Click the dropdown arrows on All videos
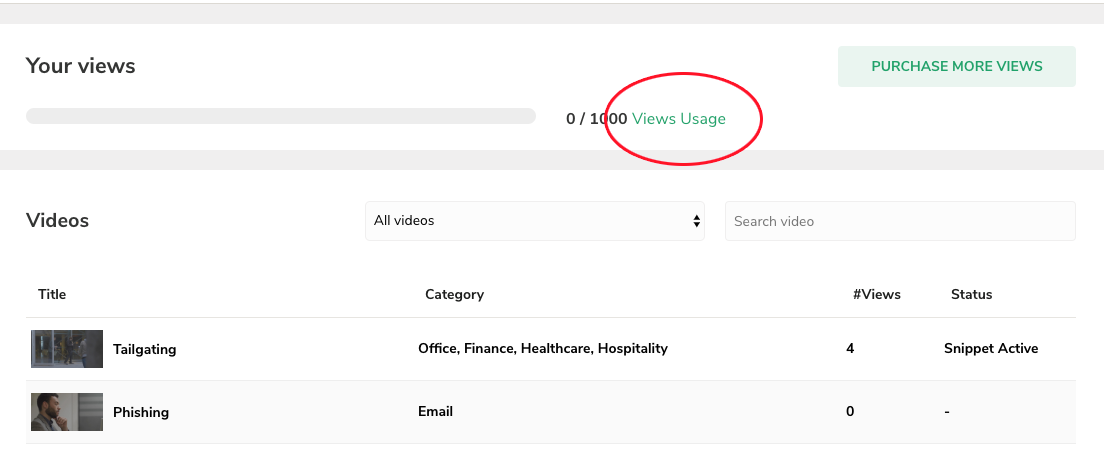The width and height of the screenshot is (1104, 455). [696, 221]
